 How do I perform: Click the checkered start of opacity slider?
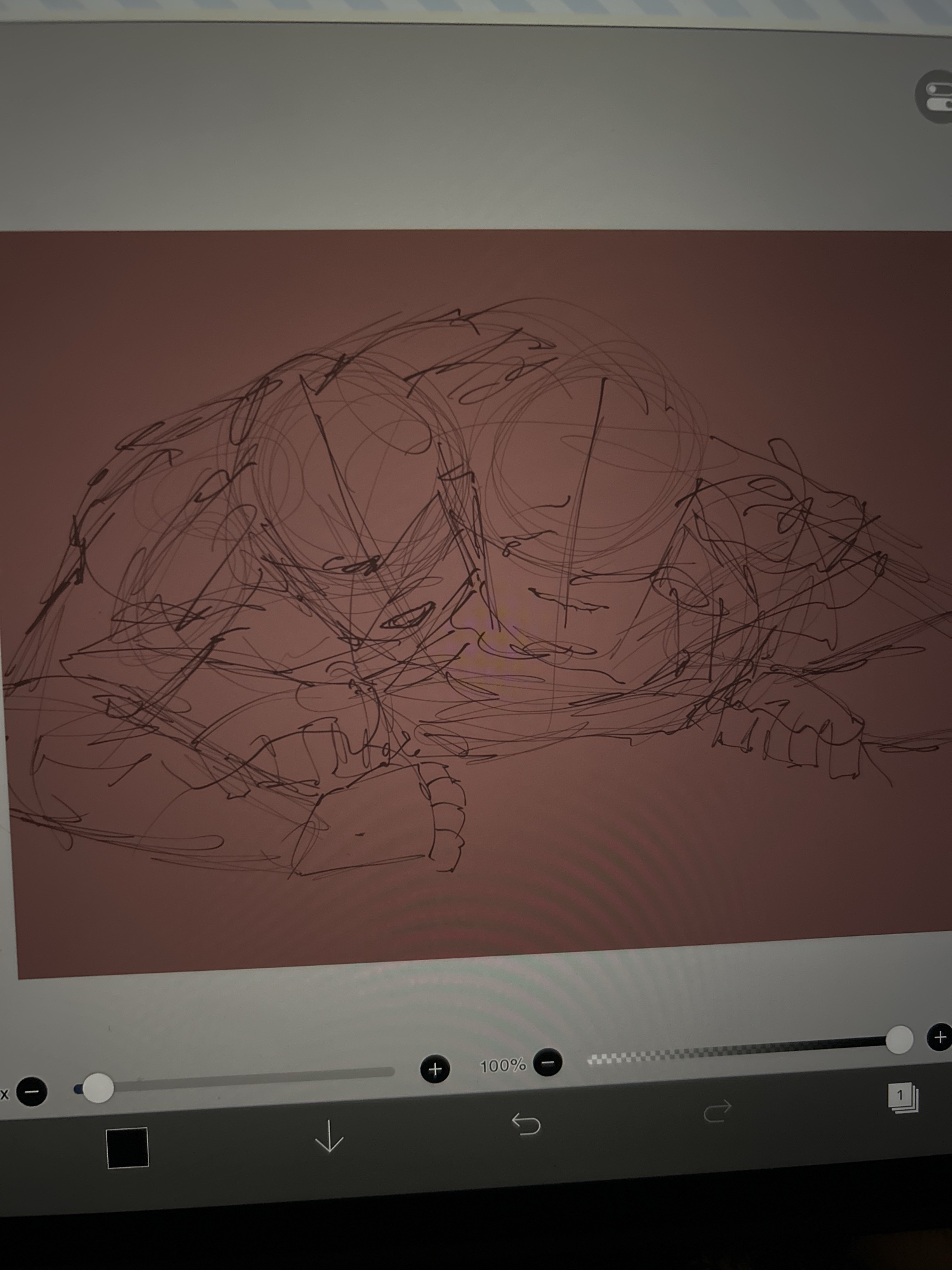[603, 1058]
